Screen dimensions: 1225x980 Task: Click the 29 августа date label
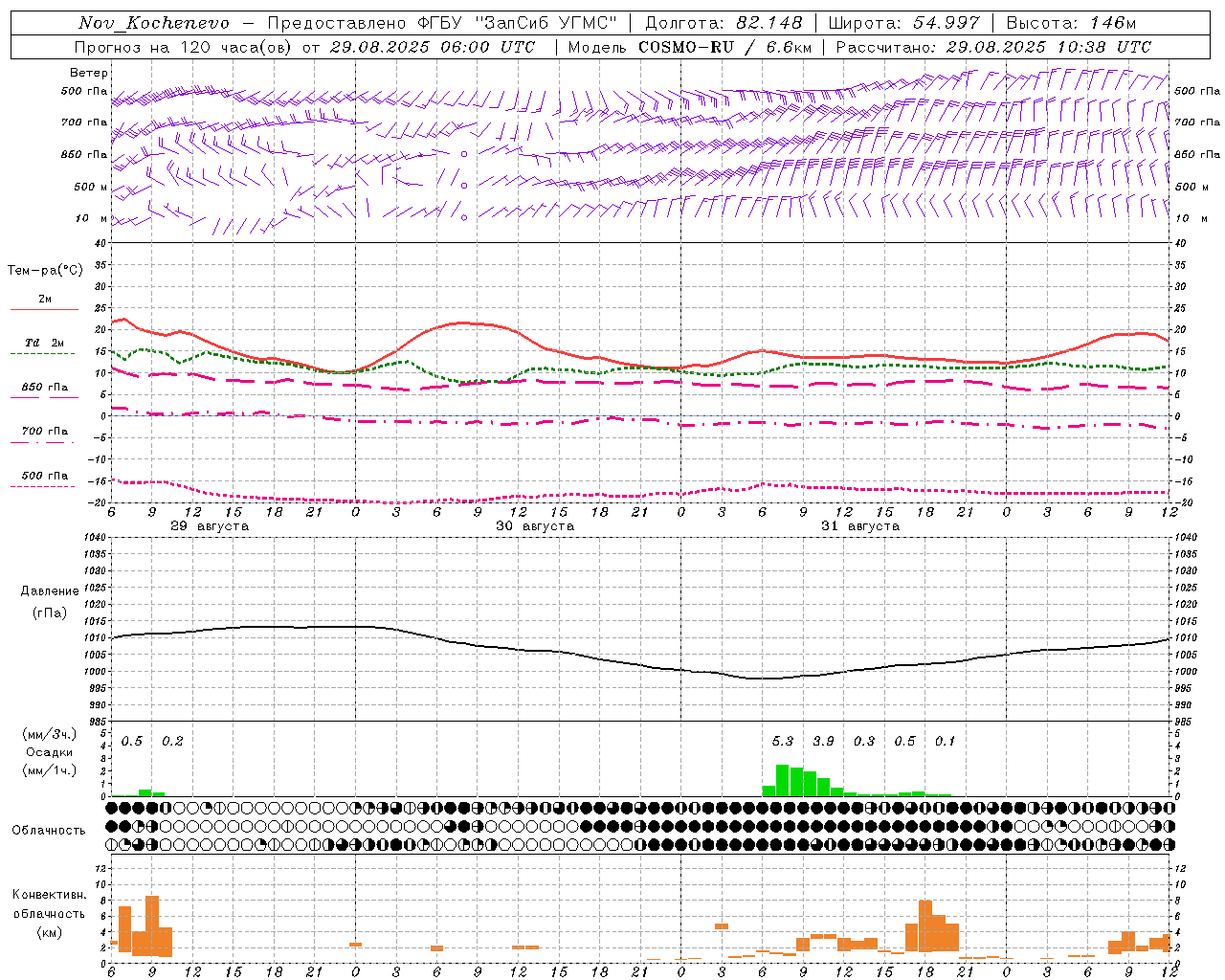pyautogui.click(x=210, y=526)
